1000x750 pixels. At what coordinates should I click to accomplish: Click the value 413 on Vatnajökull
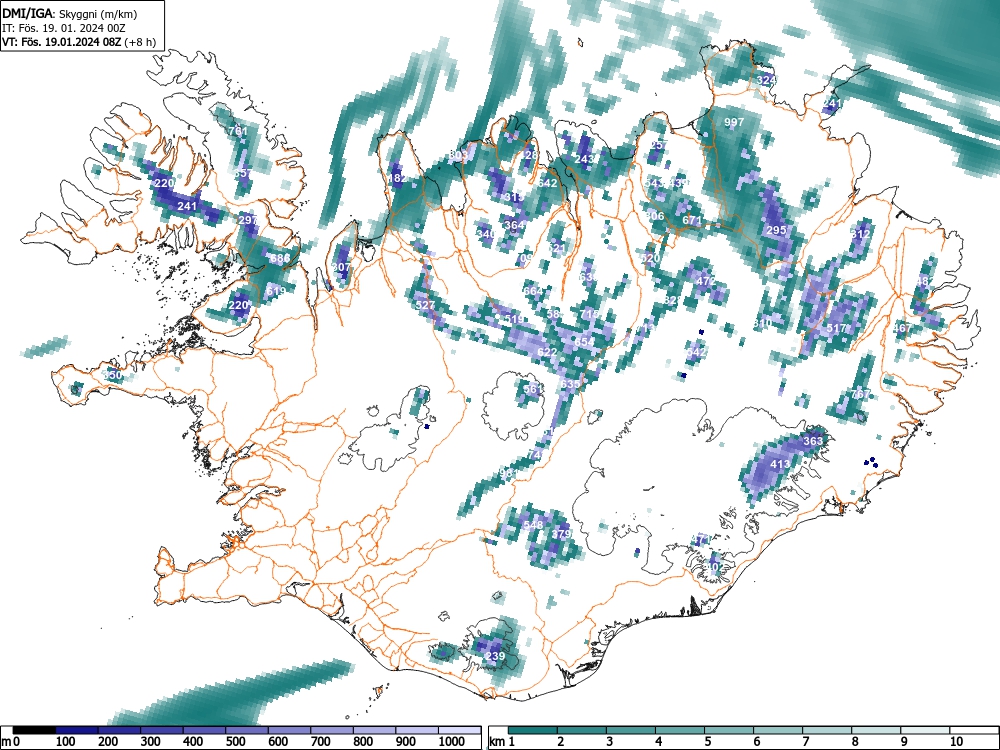point(781,464)
